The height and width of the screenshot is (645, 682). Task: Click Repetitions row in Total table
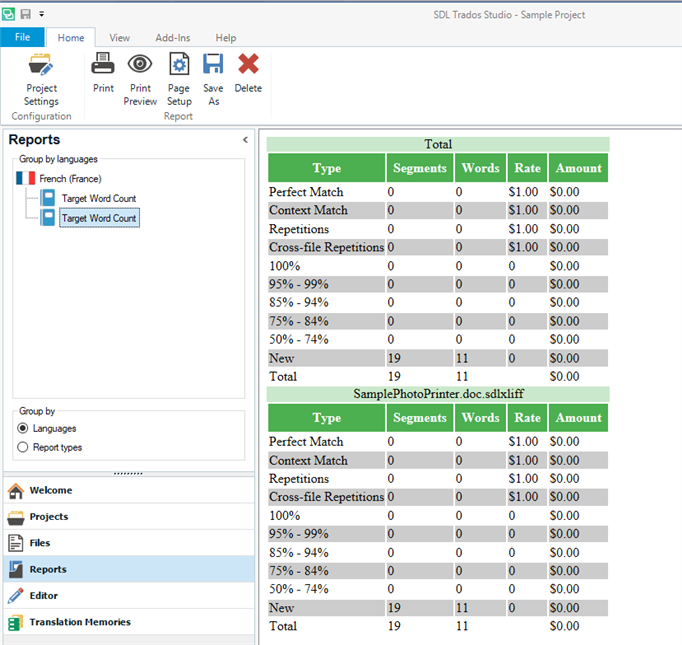(438, 229)
